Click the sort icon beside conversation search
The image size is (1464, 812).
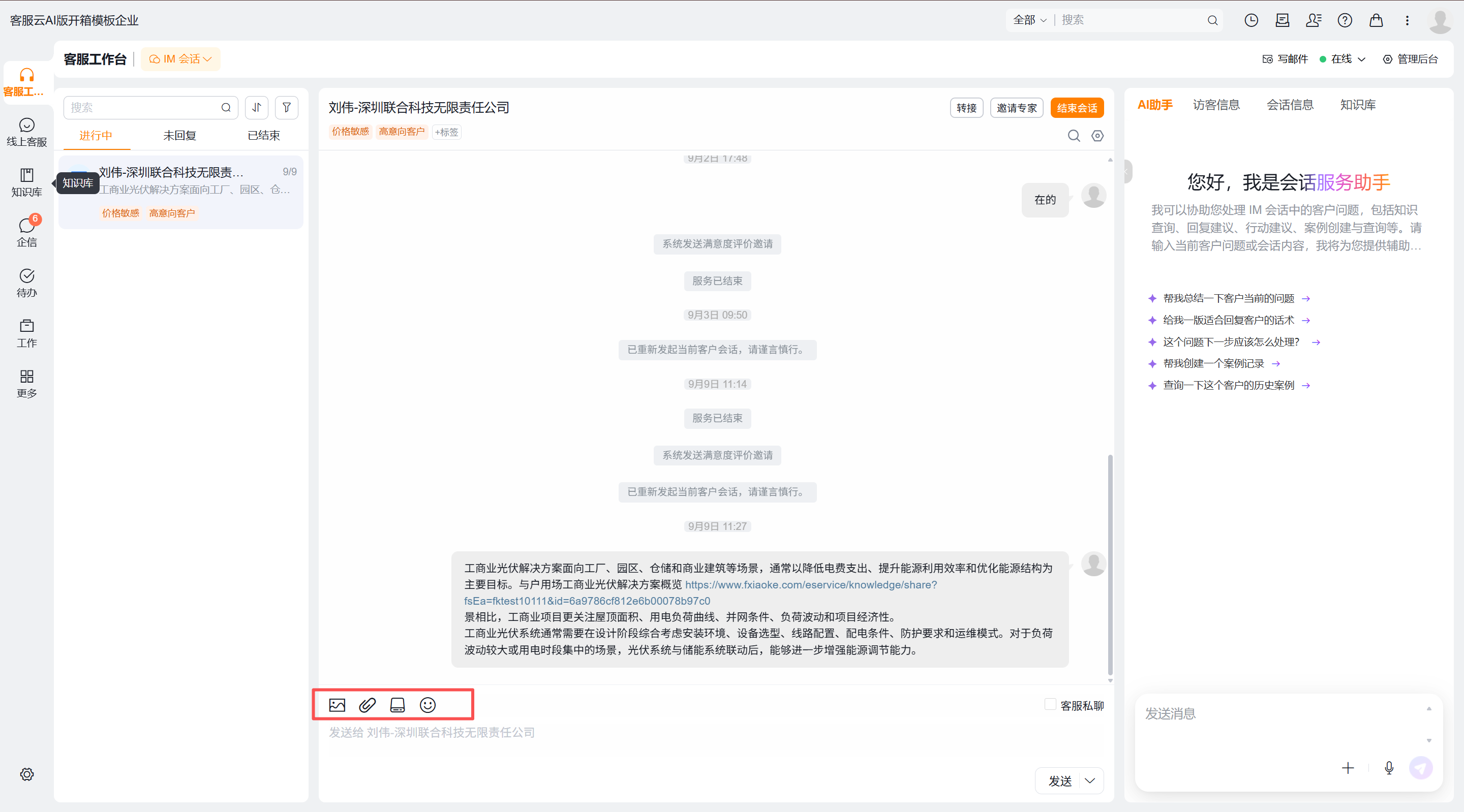(256, 107)
